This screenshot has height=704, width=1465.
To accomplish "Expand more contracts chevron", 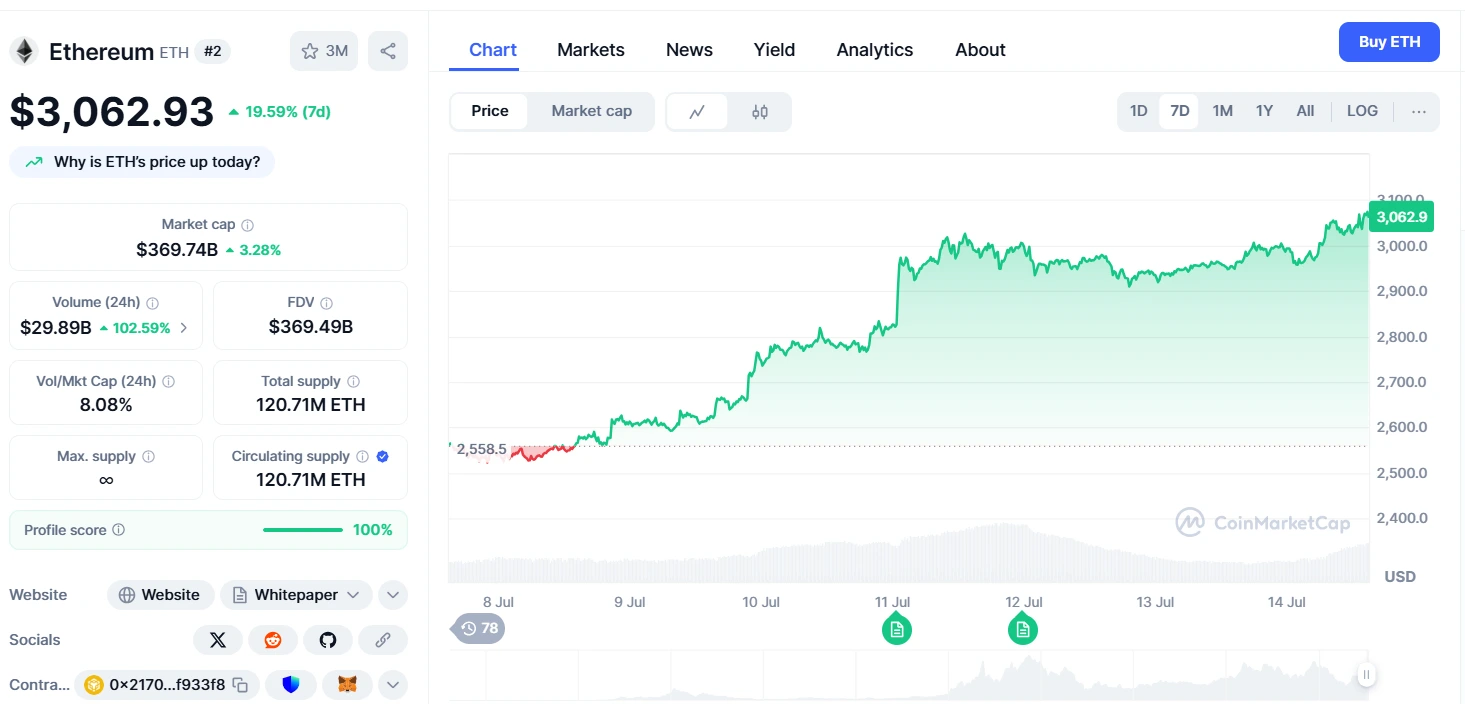I will [x=393, y=685].
